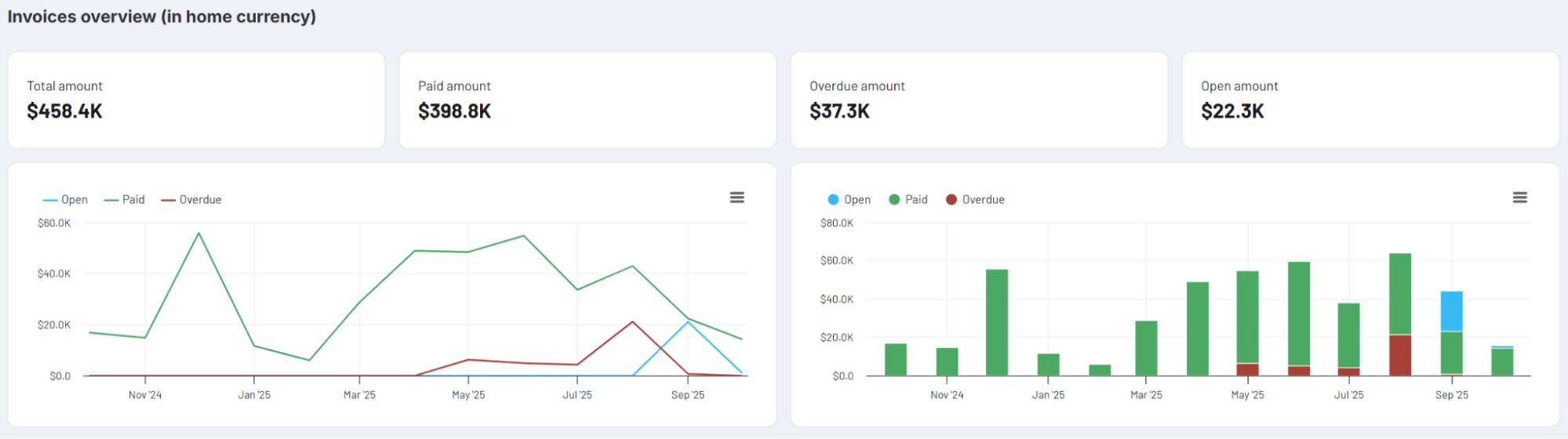
Task: Toggle Overdue series in line chart legend
Action: pos(191,200)
